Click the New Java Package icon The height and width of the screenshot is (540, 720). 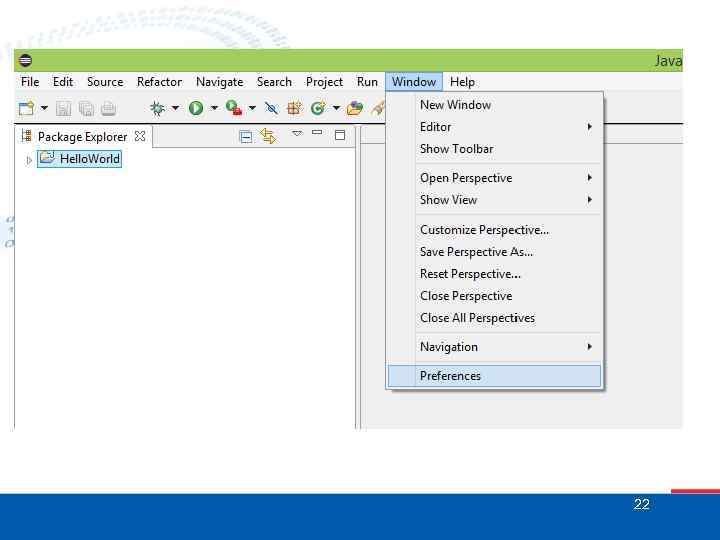[294, 108]
